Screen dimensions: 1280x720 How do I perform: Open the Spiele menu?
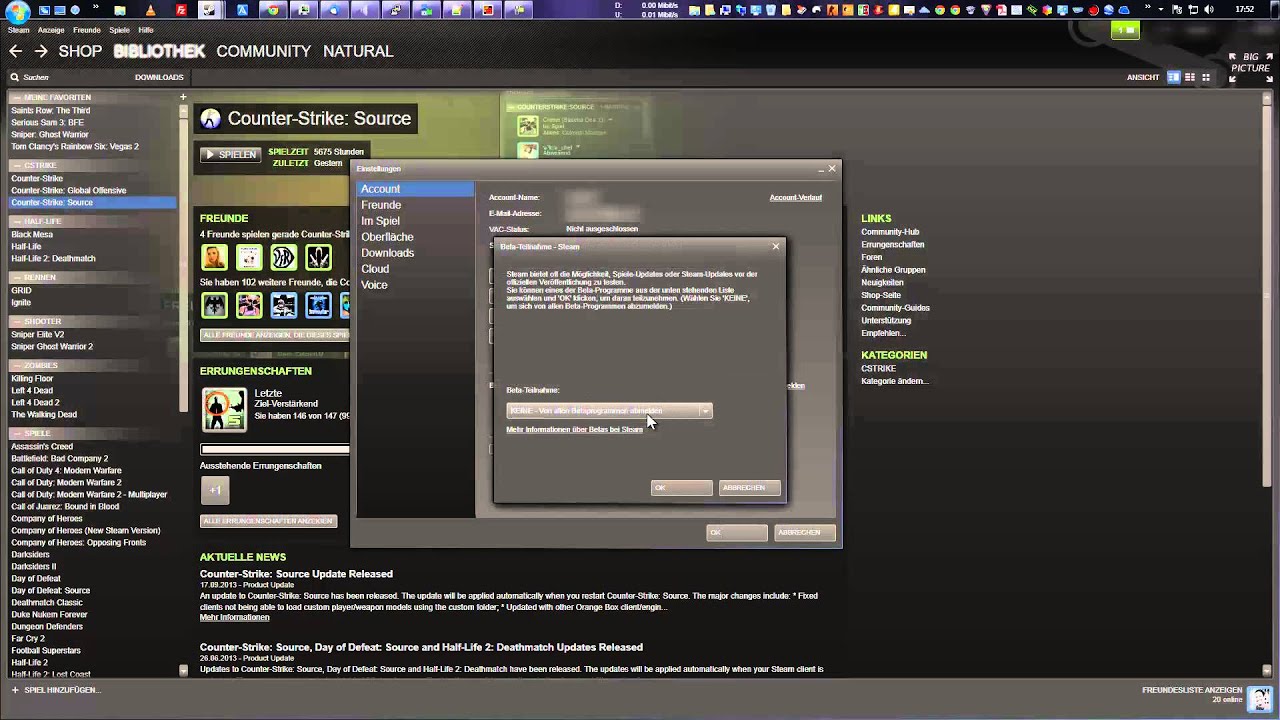[119, 30]
